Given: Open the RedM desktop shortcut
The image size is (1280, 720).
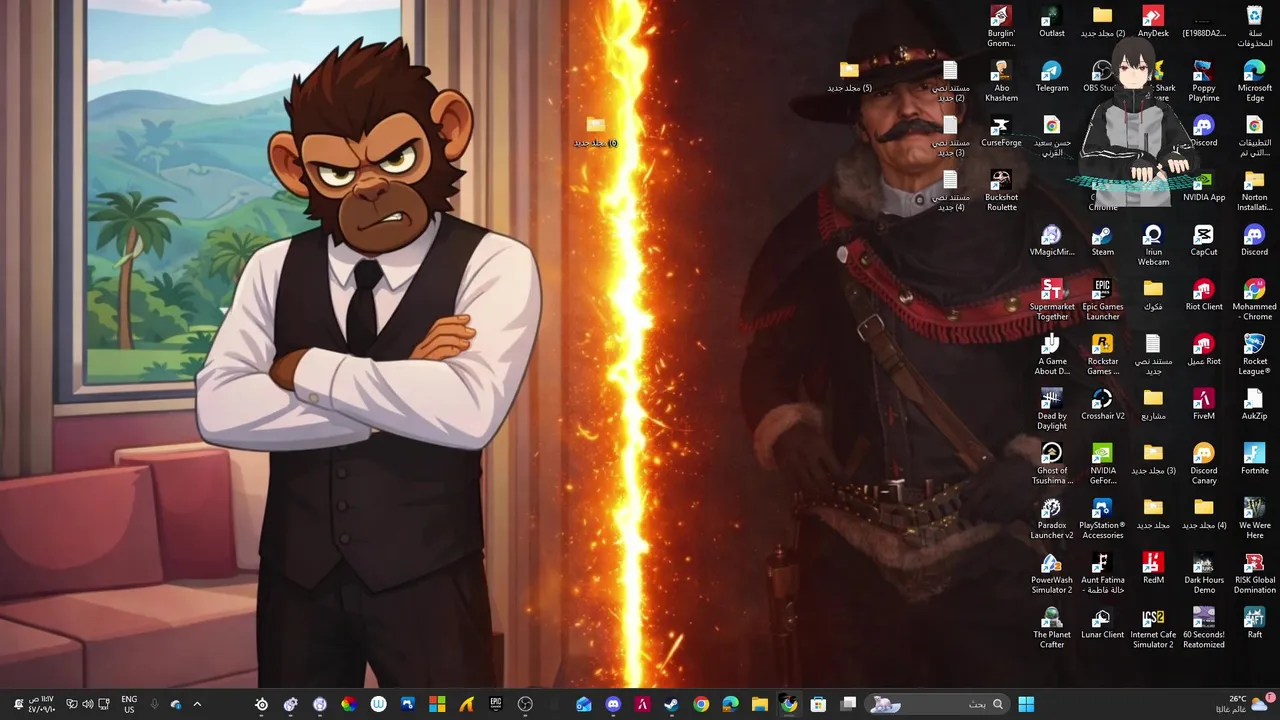Looking at the screenshot, I should click(1153, 569).
